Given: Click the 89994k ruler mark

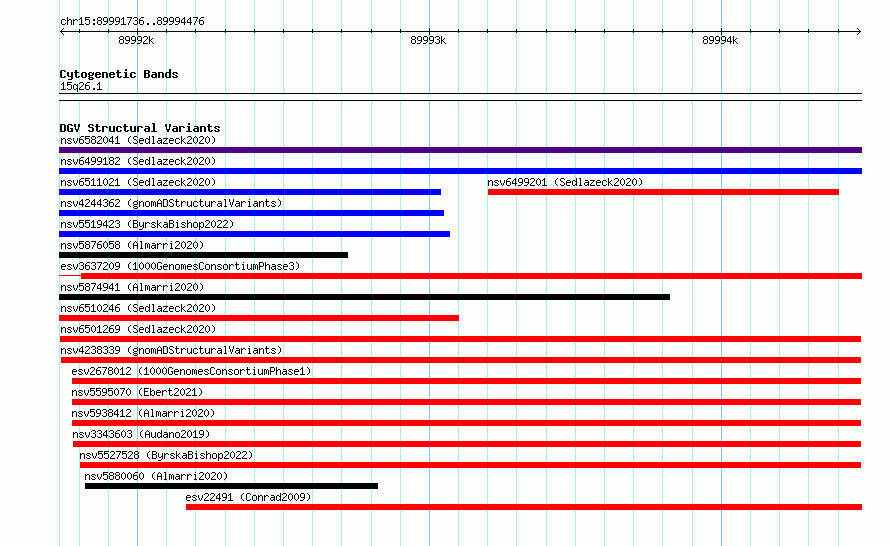Looking at the screenshot, I should 720,40.
